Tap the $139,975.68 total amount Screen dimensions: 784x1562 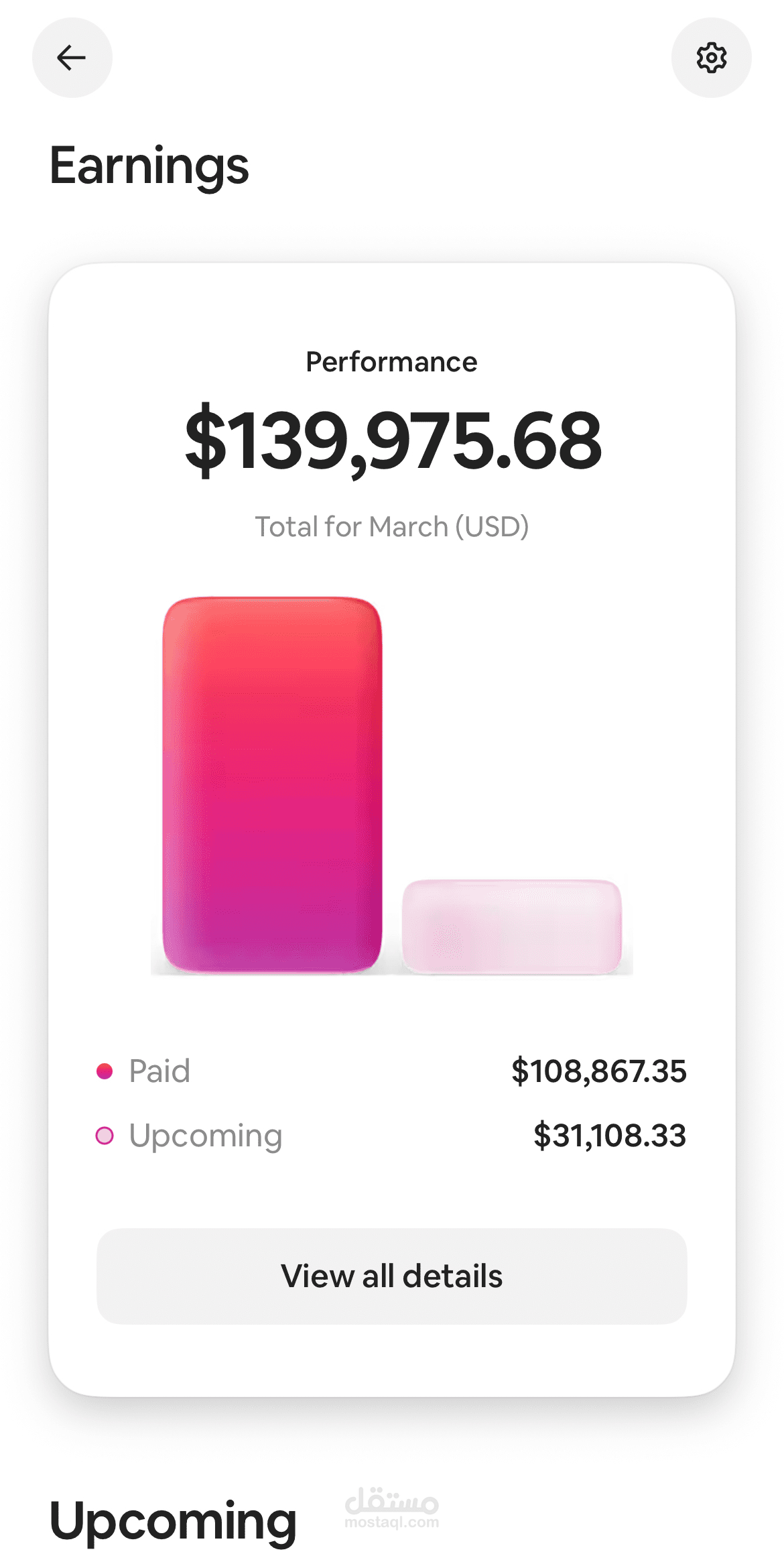pyautogui.click(x=393, y=440)
